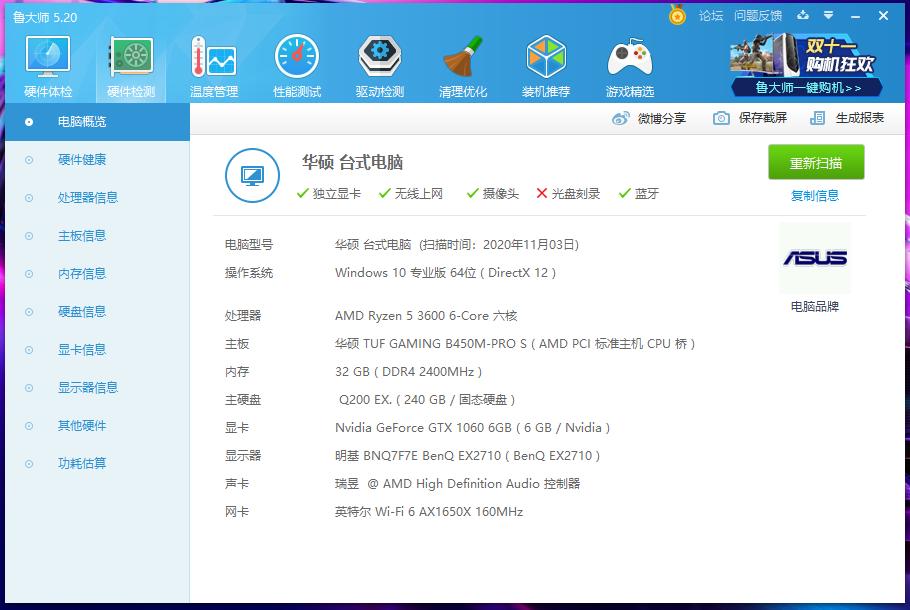910x610 pixels.
Task: Click 保存截屏 to save a screenshot
Action: [751, 118]
